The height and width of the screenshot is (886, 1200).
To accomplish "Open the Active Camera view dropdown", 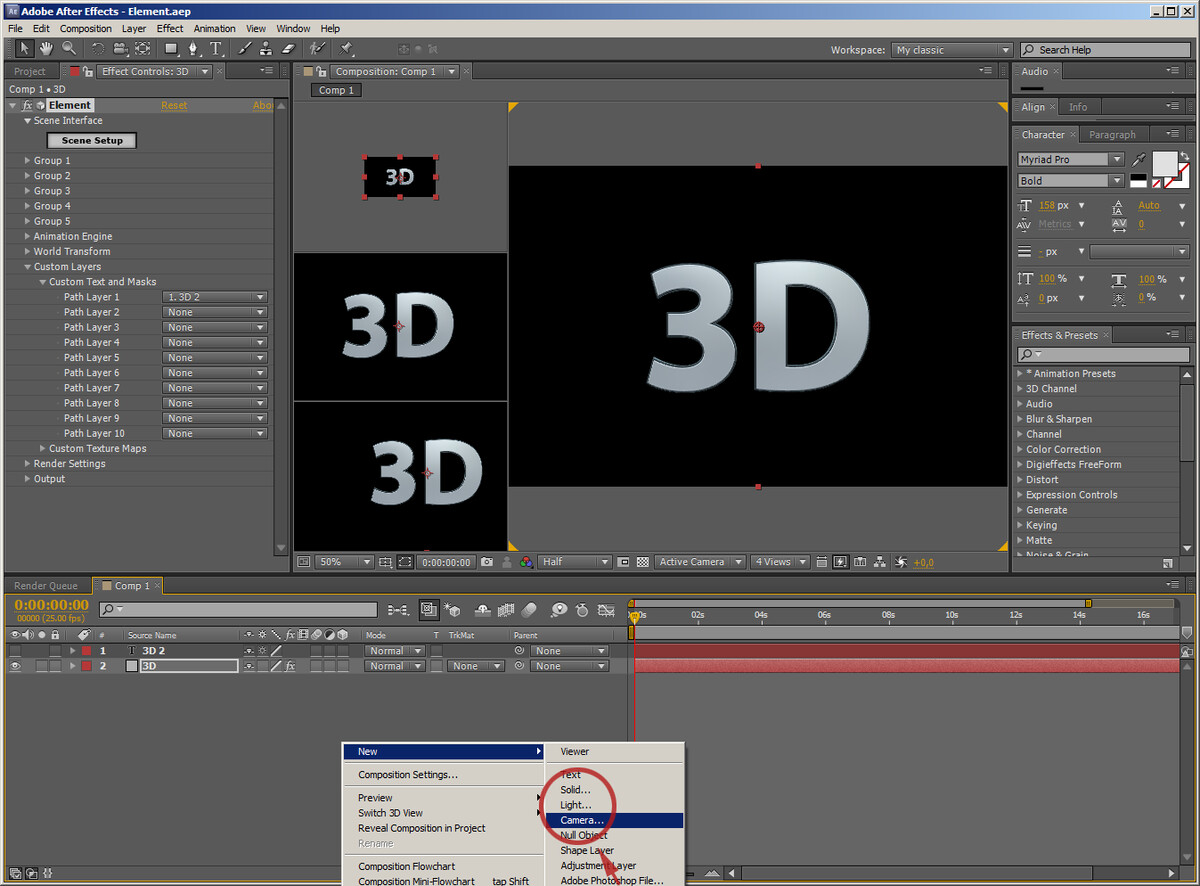I will click(x=701, y=562).
